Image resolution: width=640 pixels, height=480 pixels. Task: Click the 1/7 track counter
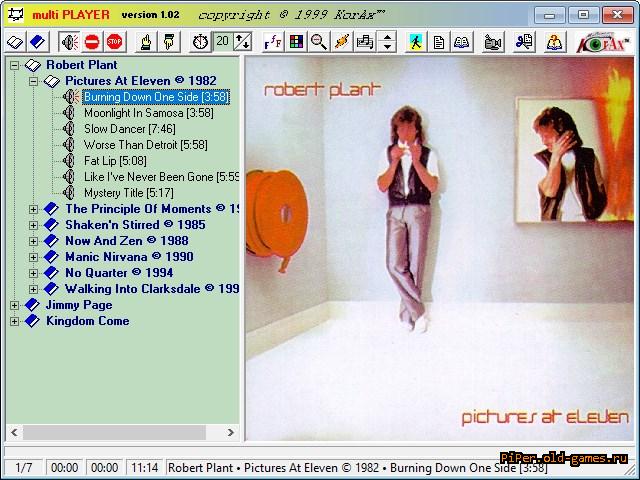pyautogui.click(x=24, y=467)
